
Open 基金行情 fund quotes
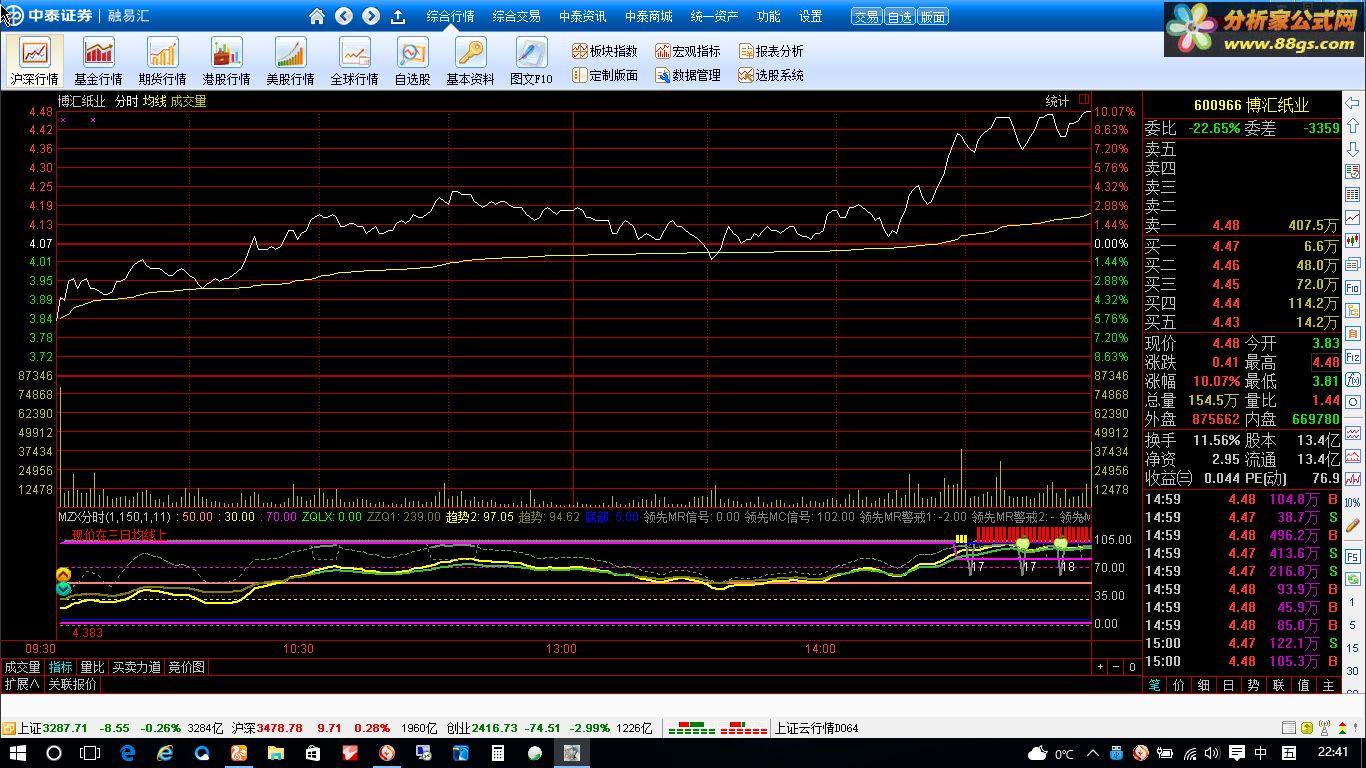(98, 62)
